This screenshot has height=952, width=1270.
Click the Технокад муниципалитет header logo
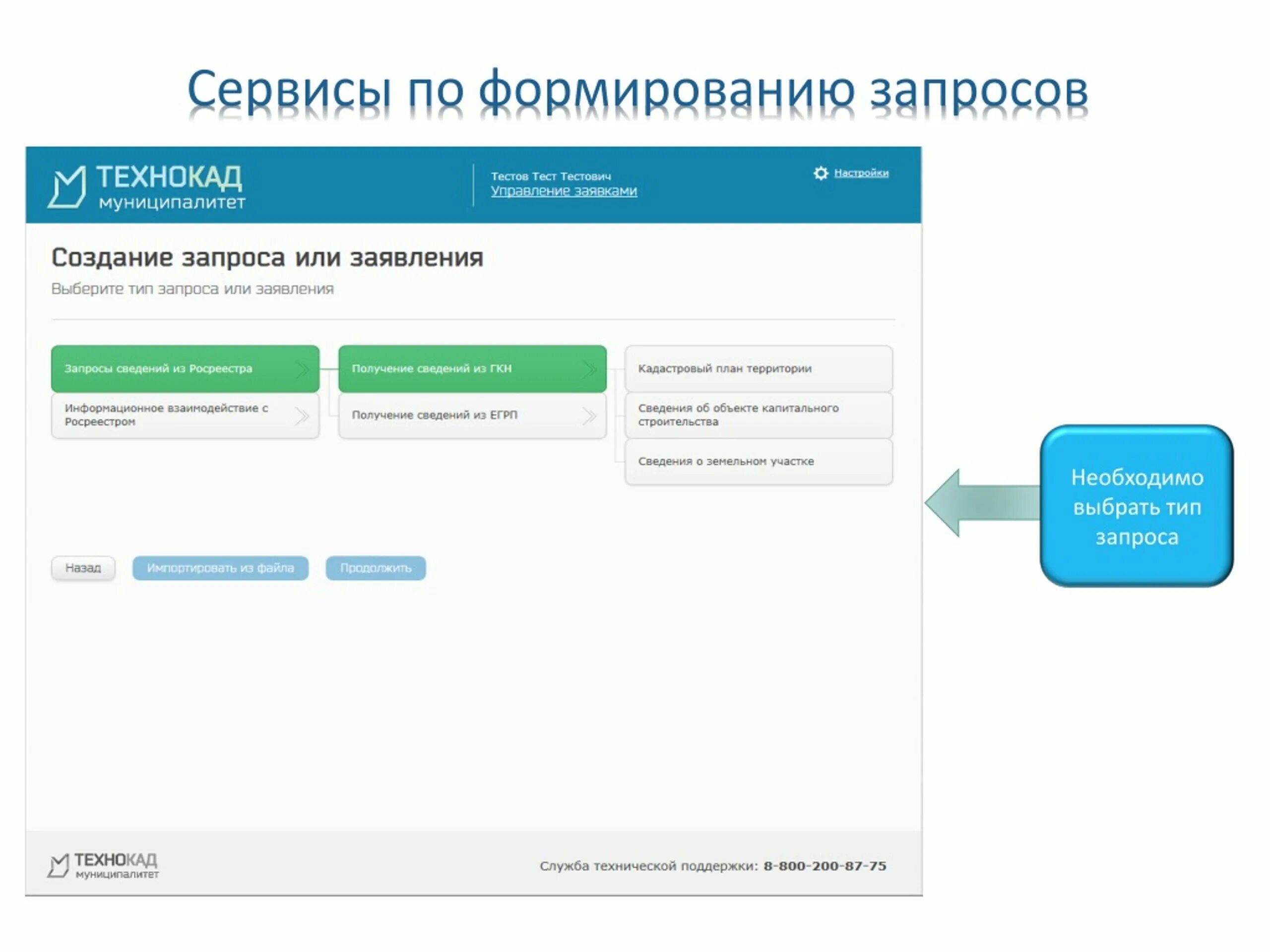point(146,186)
